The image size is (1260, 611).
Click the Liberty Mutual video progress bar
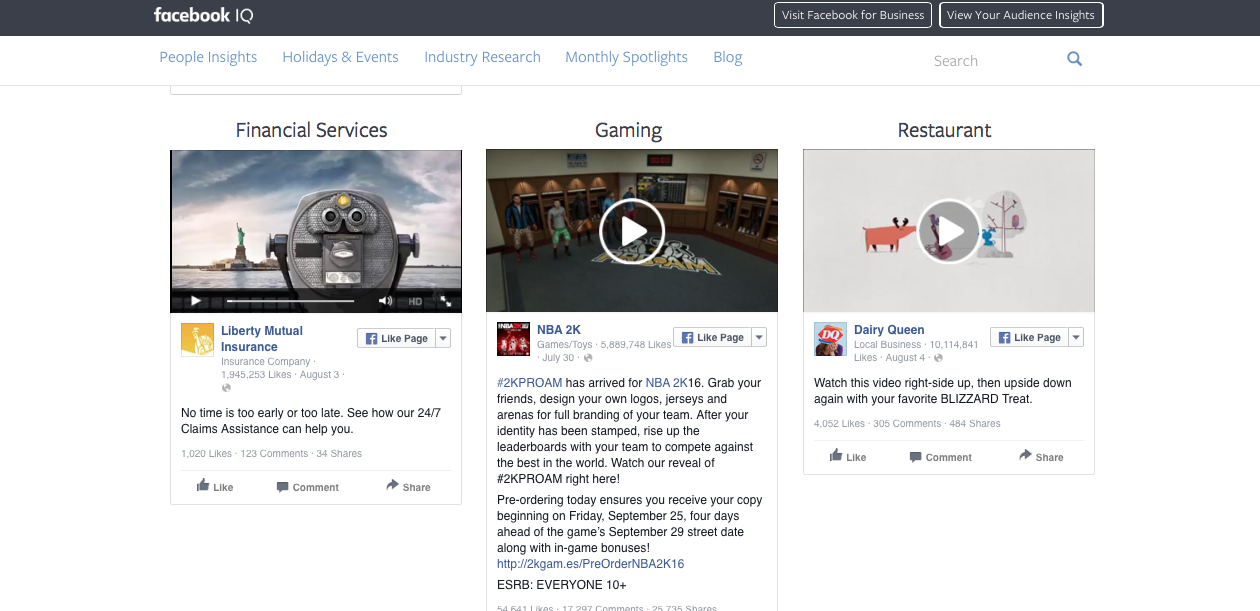click(x=290, y=300)
